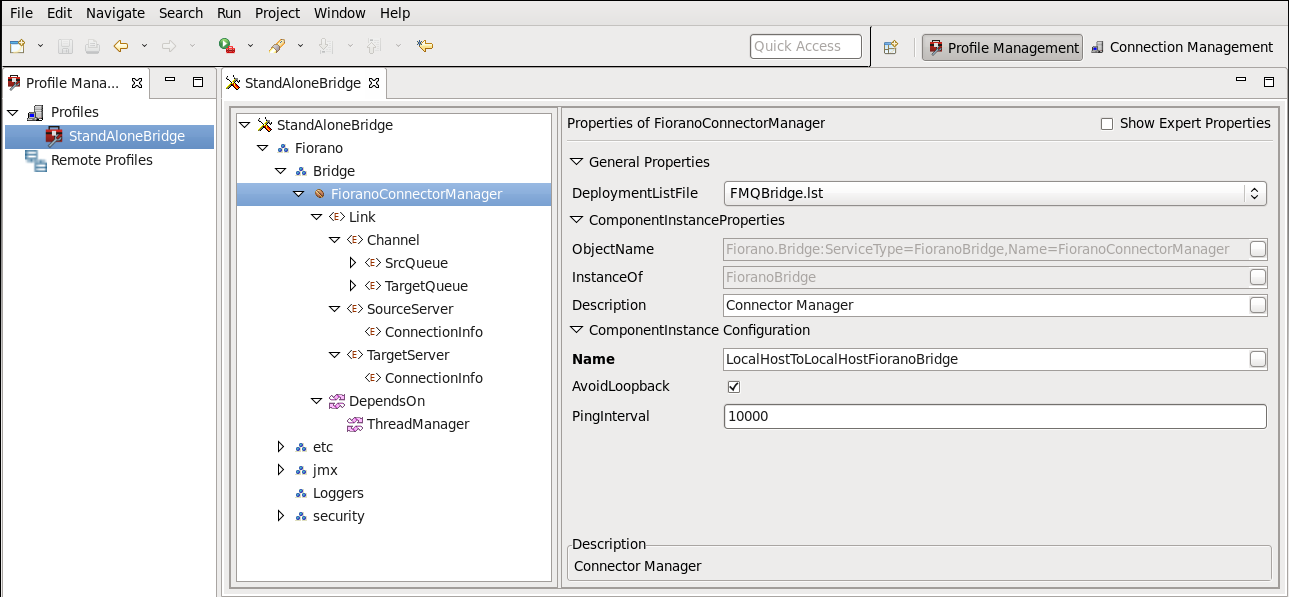
Task: Open the Window menu
Action: 339,13
